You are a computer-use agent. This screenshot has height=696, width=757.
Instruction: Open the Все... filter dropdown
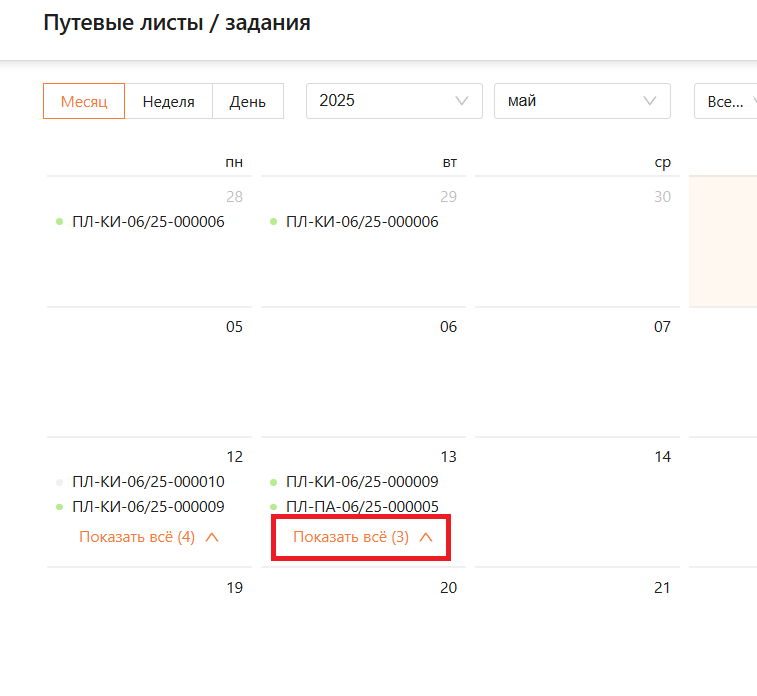point(726,101)
